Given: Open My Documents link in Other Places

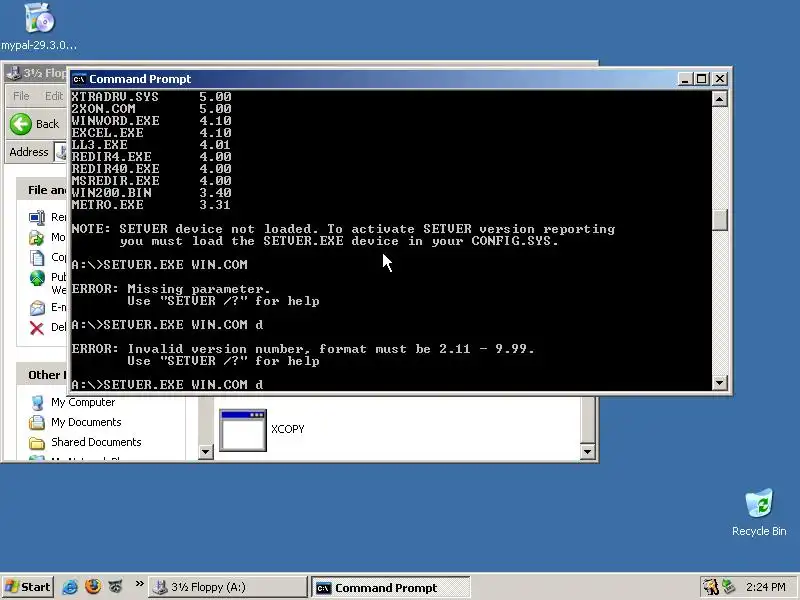Looking at the screenshot, I should [86, 422].
